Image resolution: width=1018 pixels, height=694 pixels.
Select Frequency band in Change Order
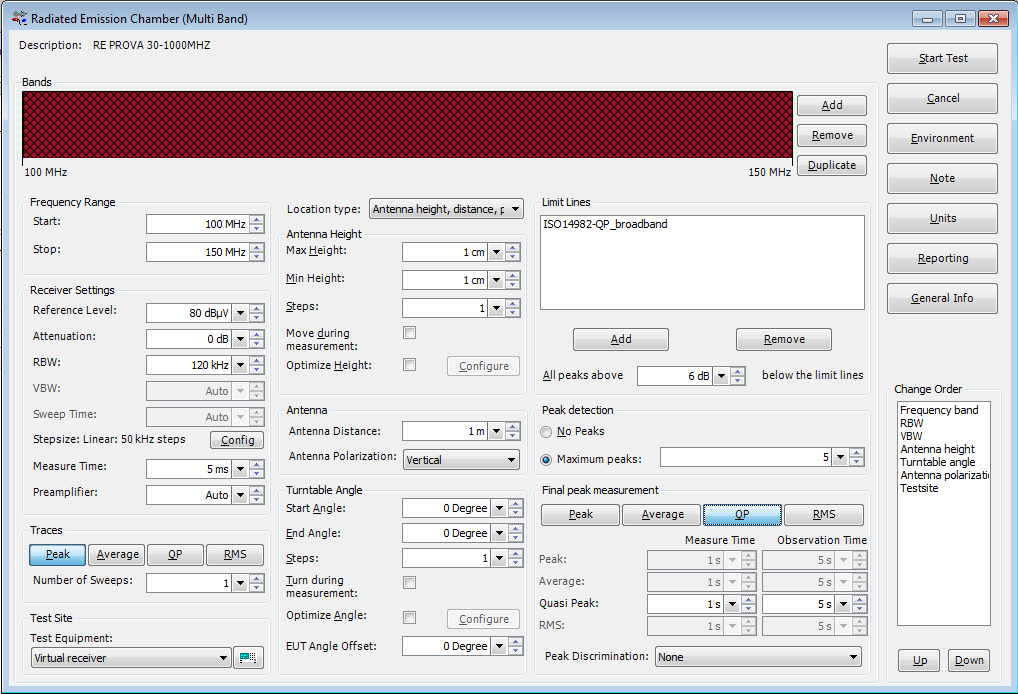click(939, 410)
